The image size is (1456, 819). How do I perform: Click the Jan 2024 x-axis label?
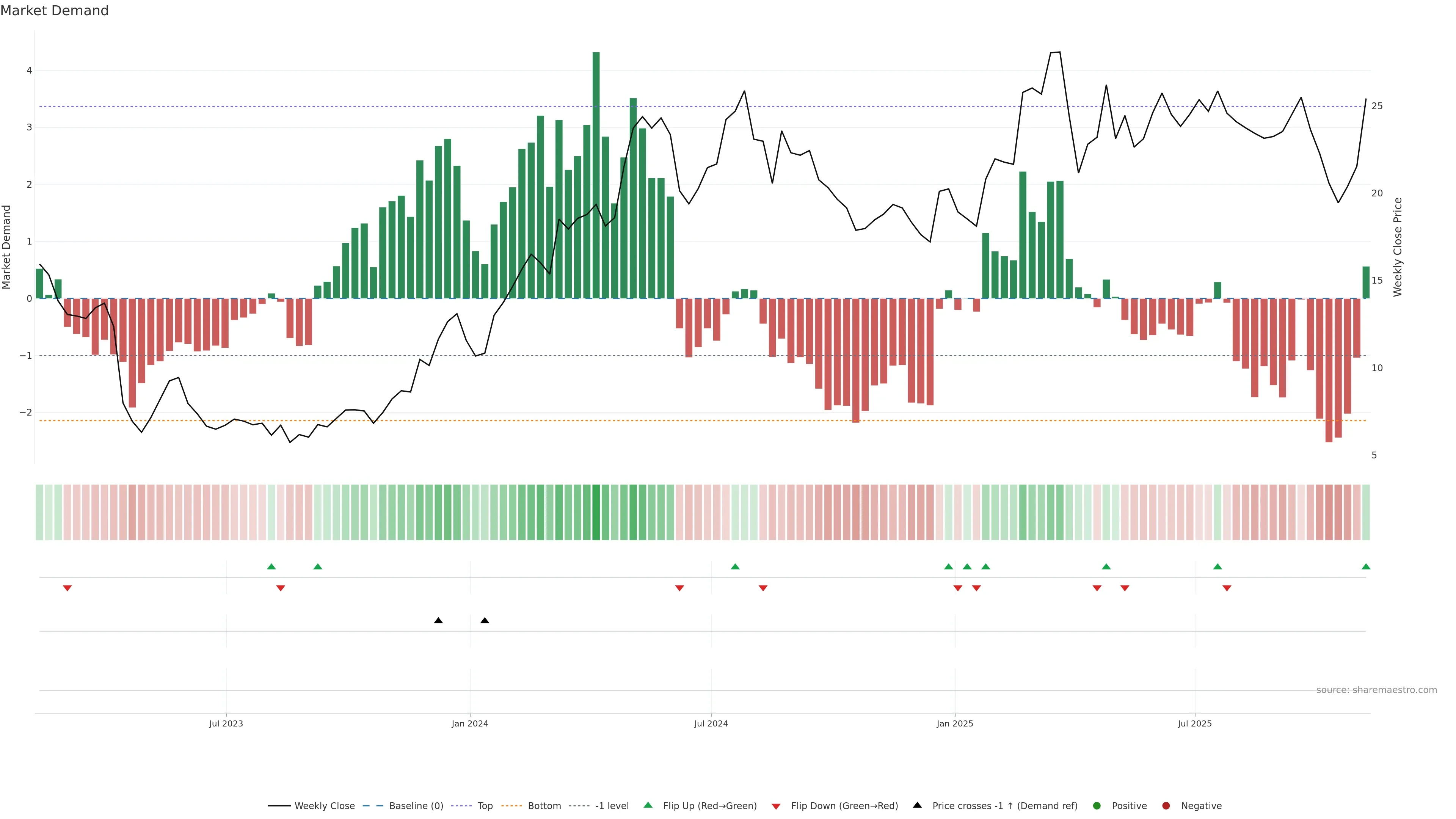(470, 723)
